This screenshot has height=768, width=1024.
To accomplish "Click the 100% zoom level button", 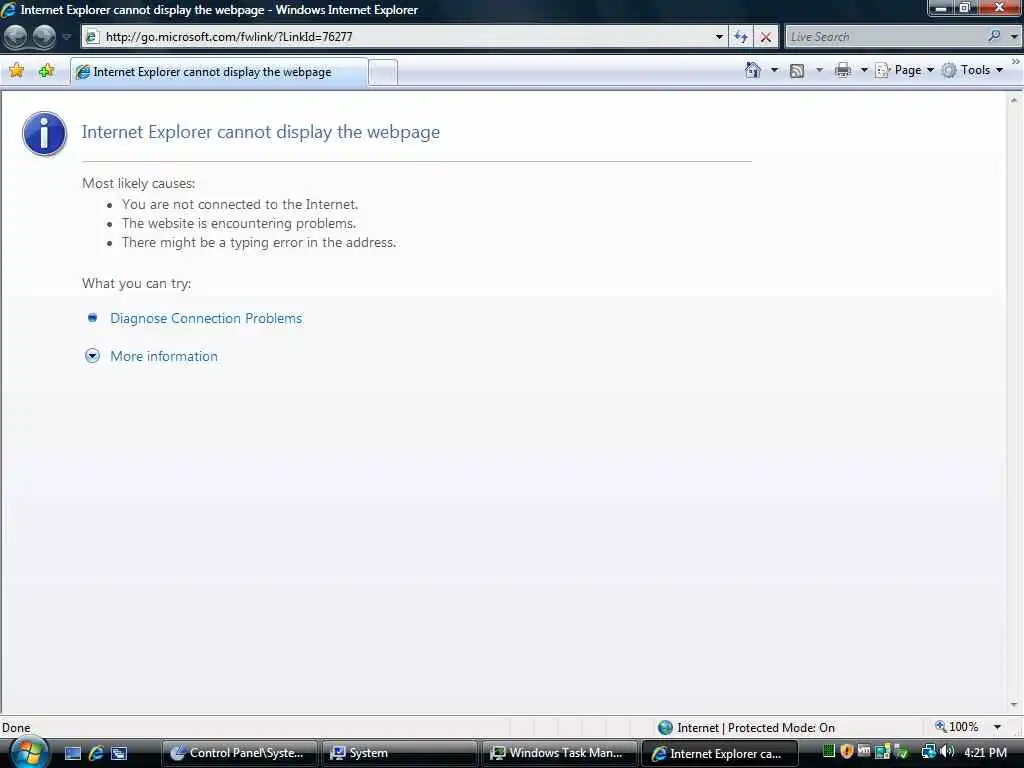I will click(957, 727).
